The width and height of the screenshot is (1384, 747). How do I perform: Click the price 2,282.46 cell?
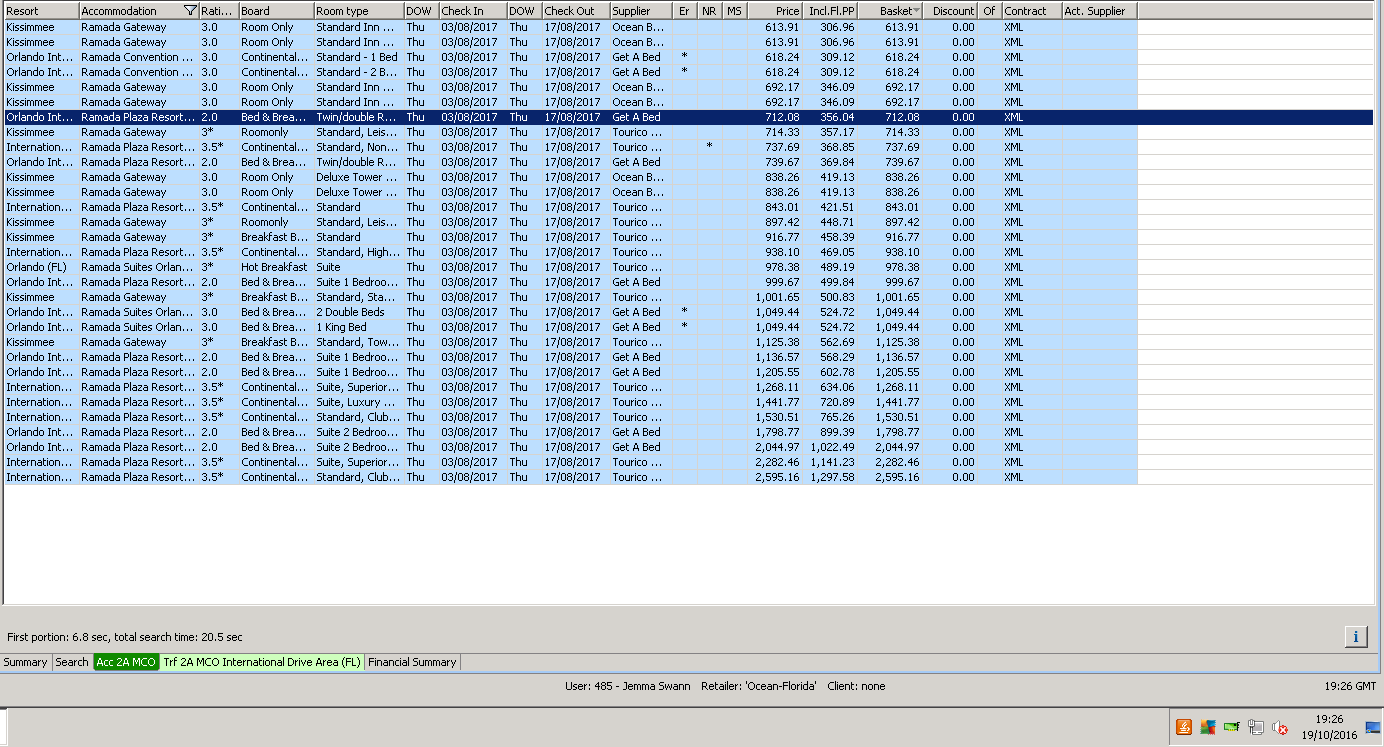pos(777,462)
